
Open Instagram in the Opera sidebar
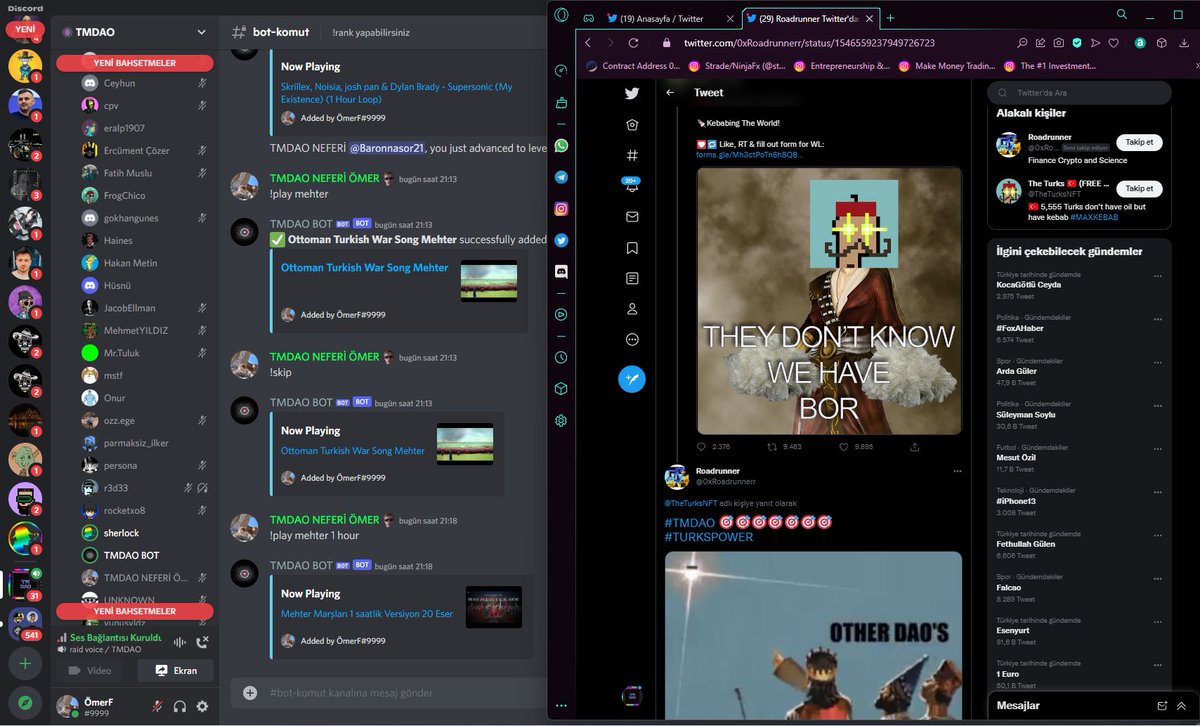(x=561, y=209)
